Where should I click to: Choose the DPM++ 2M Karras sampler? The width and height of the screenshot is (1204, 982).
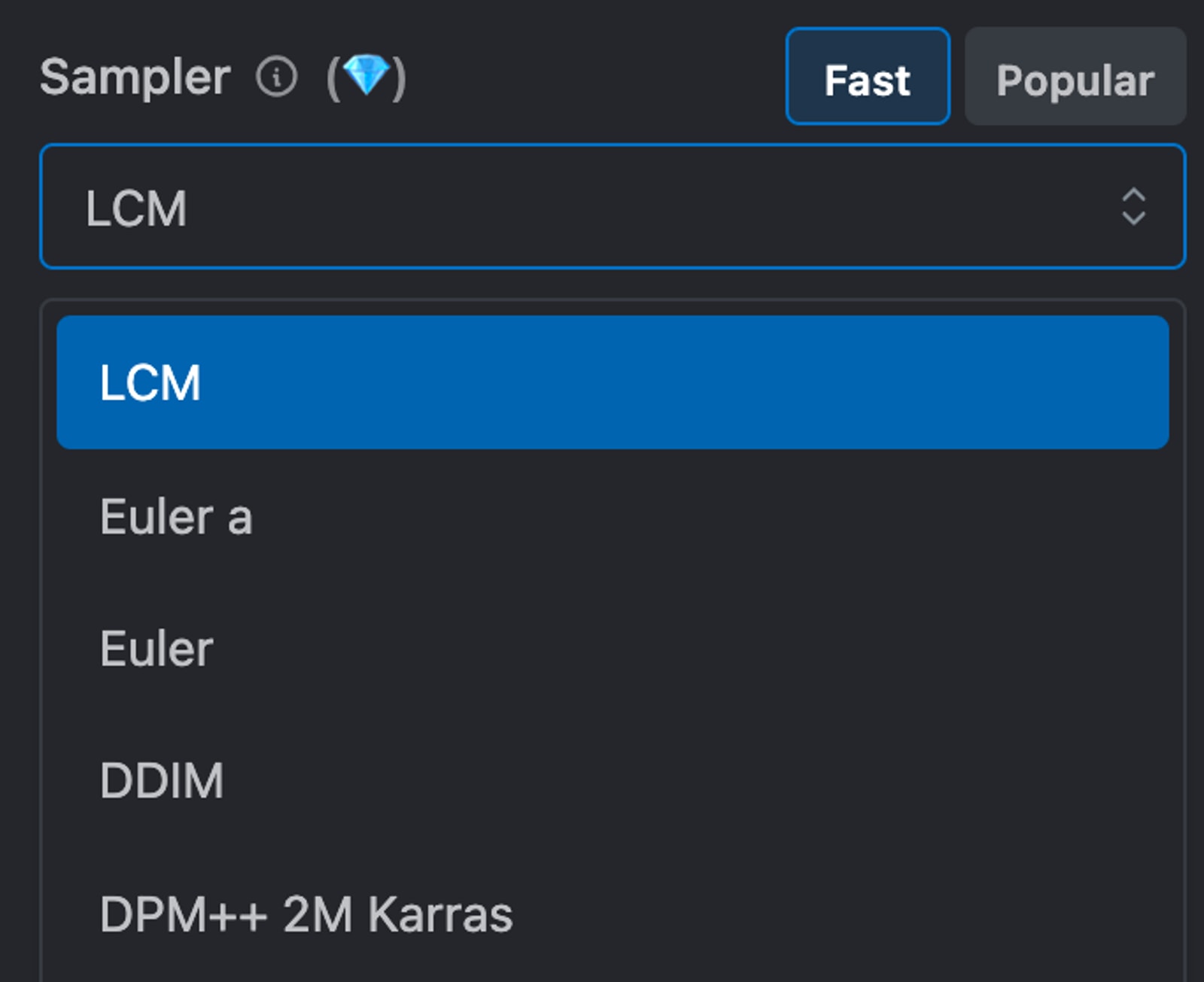tap(306, 914)
